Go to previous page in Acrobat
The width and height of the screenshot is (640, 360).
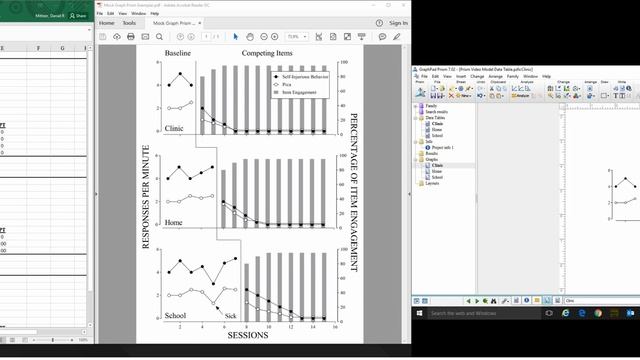pos(180,37)
